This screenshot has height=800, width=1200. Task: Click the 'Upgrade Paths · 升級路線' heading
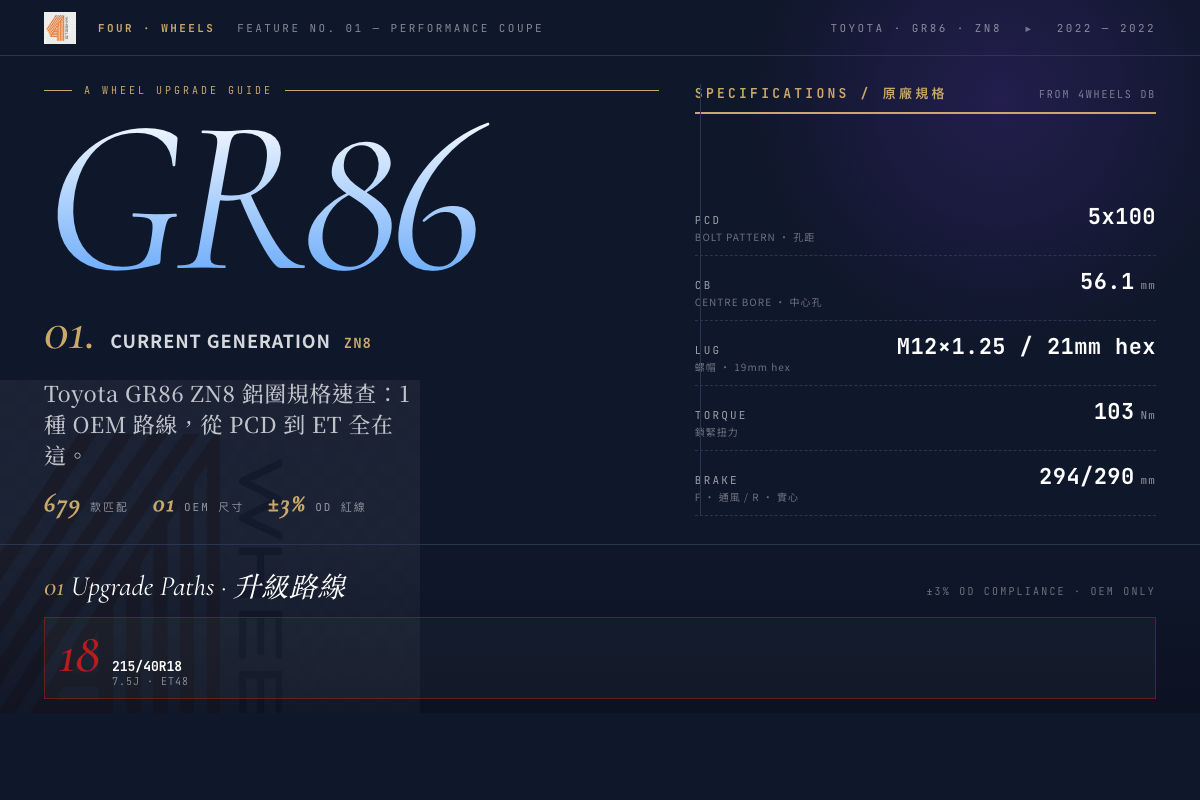tap(208, 587)
